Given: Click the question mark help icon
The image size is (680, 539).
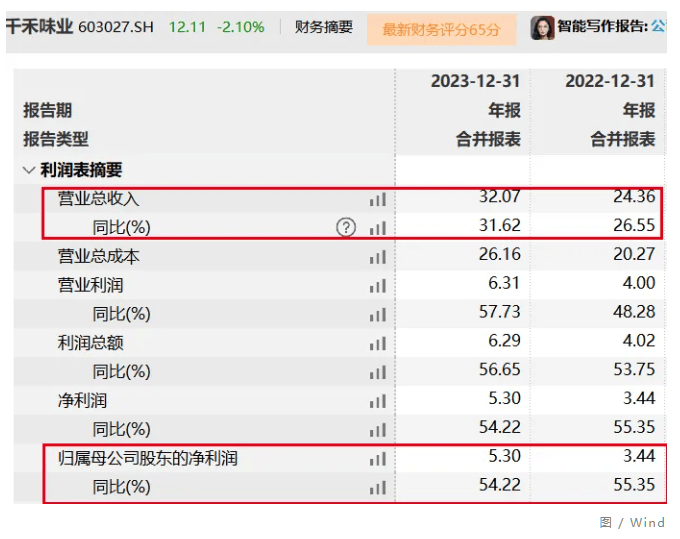Looking at the screenshot, I should tap(346, 227).
